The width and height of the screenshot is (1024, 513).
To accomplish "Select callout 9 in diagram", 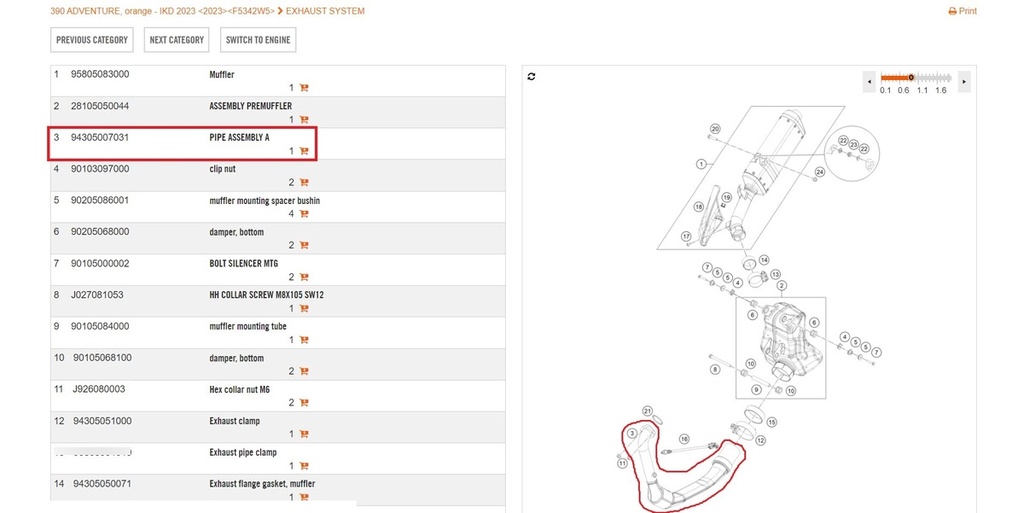I will click(756, 390).
